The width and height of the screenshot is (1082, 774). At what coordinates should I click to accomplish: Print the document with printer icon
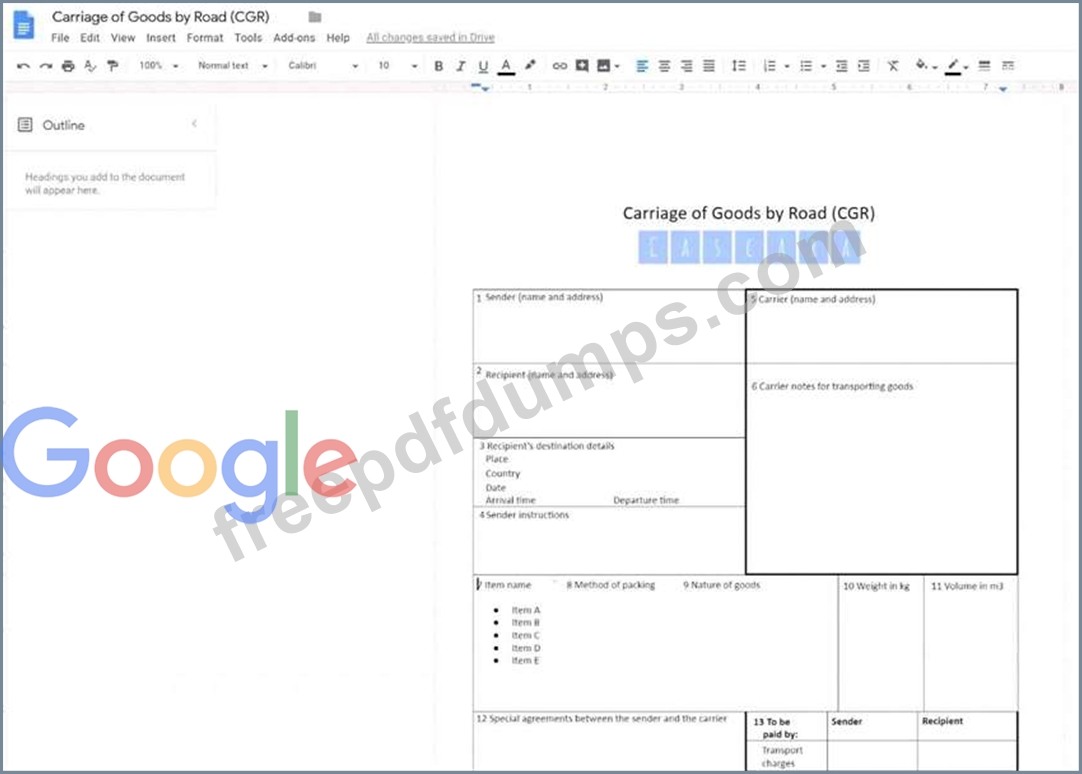[68, 66]
